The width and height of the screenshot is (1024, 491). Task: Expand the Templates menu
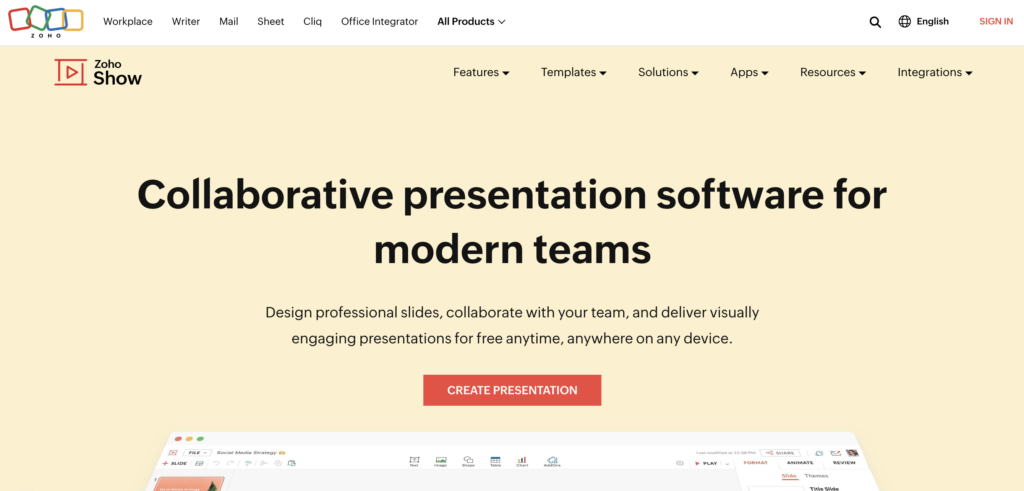tap(573, 72)
